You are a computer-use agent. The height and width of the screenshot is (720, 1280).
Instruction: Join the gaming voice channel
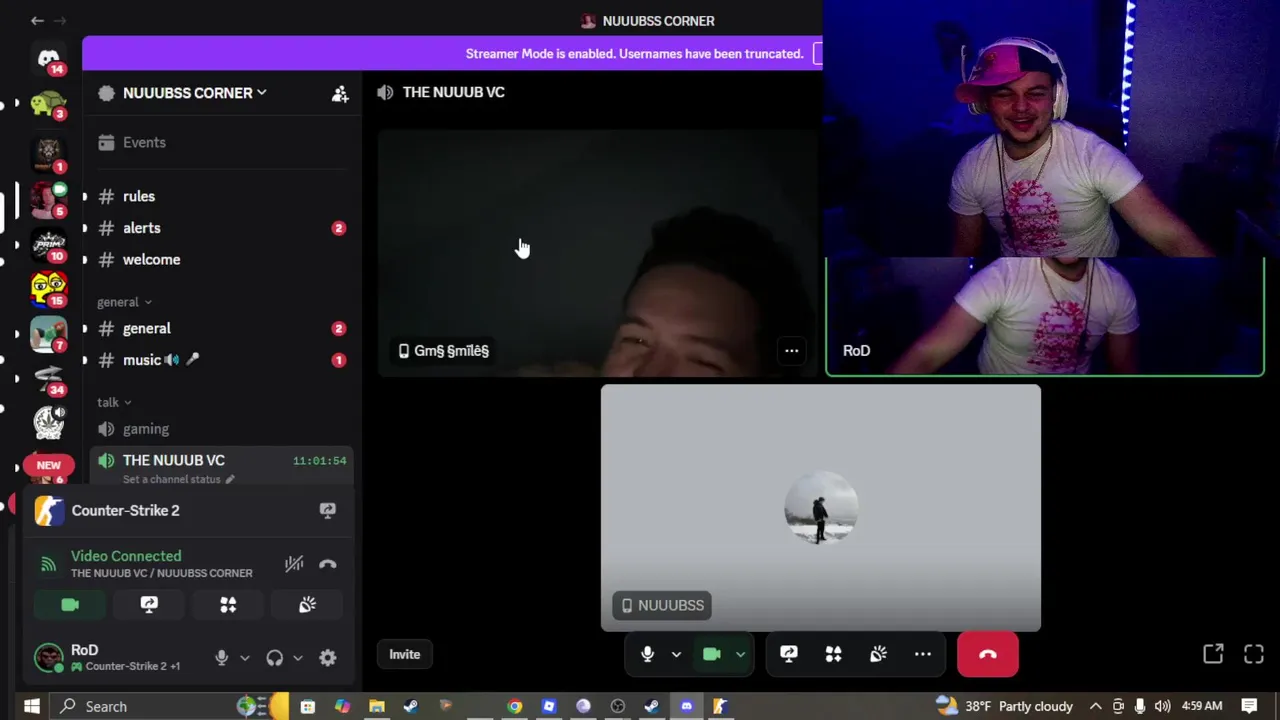tap(220, 429)
